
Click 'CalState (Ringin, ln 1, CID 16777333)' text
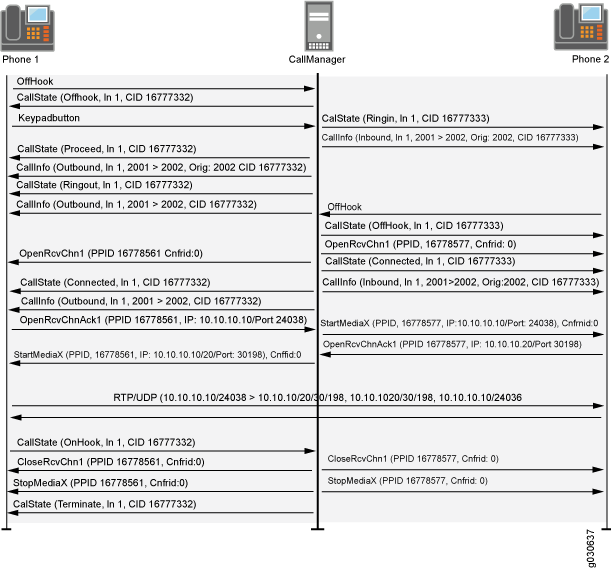405,118
